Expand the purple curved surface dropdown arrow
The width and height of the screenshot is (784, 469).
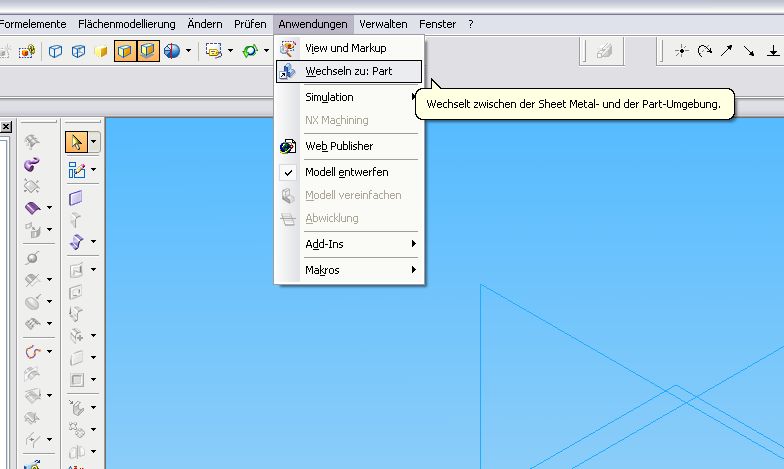[49, 208]
